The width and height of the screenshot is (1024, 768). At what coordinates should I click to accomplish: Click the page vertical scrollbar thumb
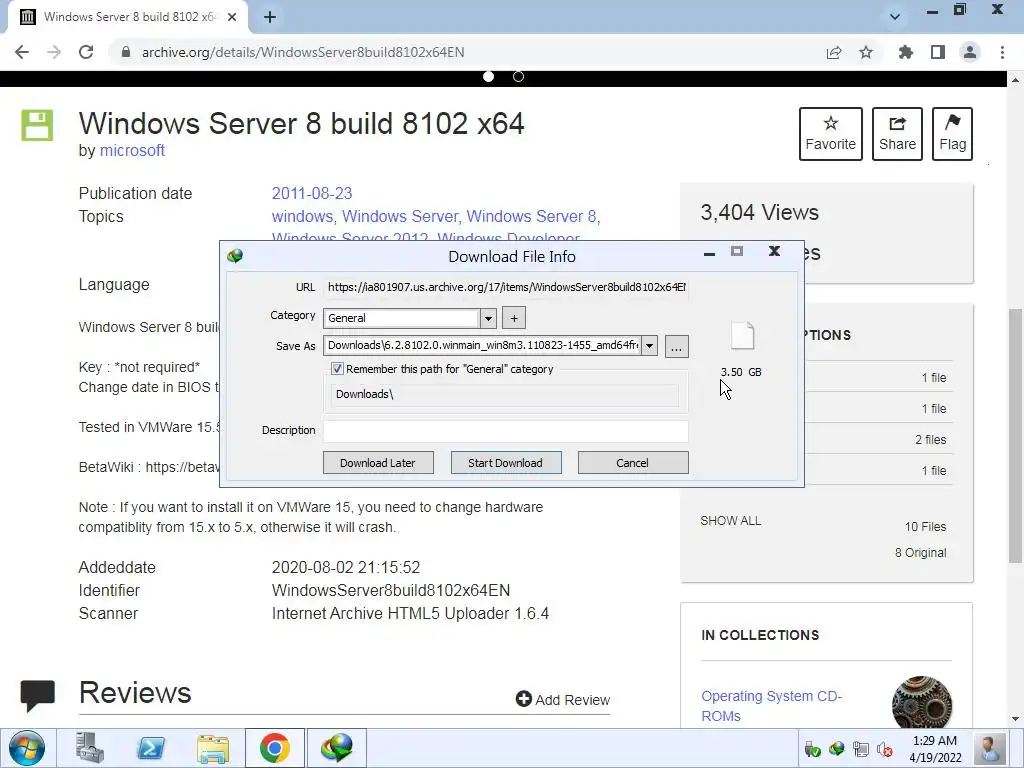pyautogui.click(x=1015, y=434)
